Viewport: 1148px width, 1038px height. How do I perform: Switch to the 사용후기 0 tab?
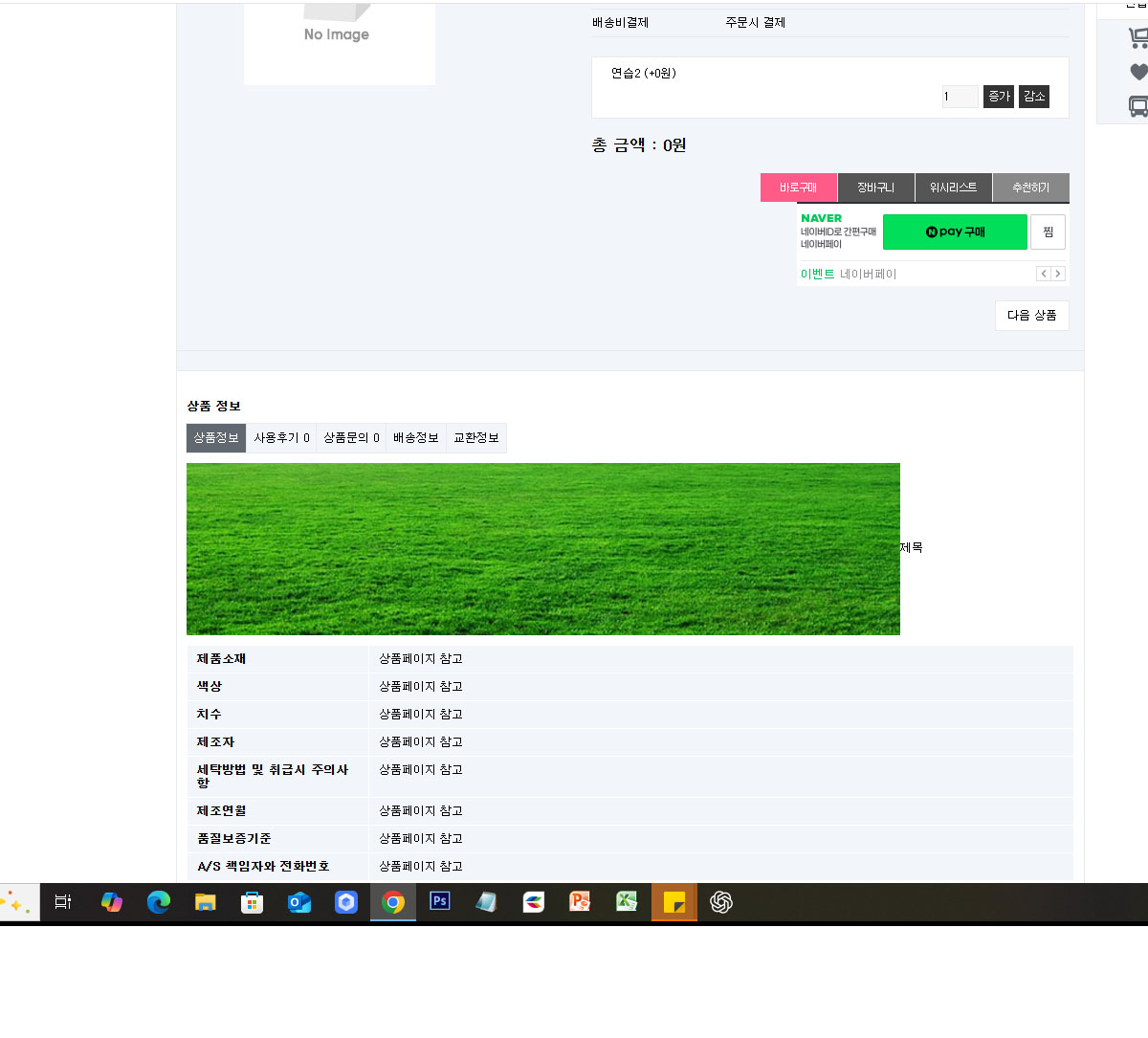click(281, 438)
